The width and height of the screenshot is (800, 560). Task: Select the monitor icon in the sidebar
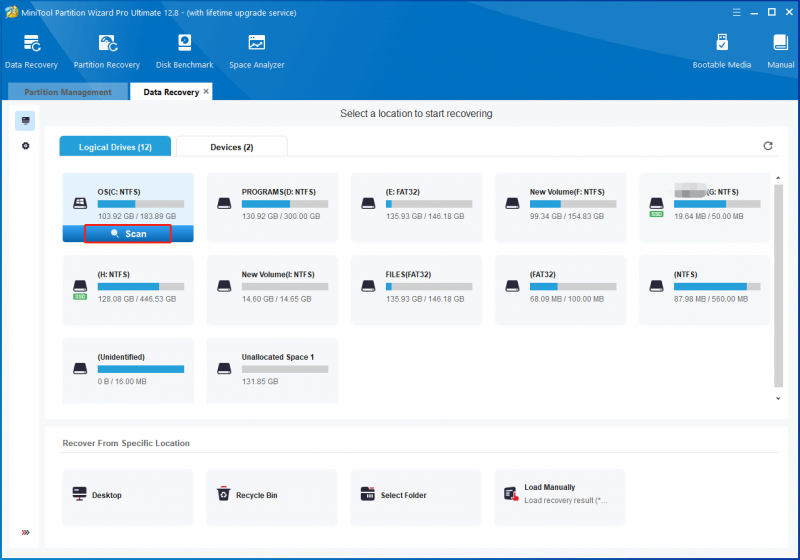(26, 121)
